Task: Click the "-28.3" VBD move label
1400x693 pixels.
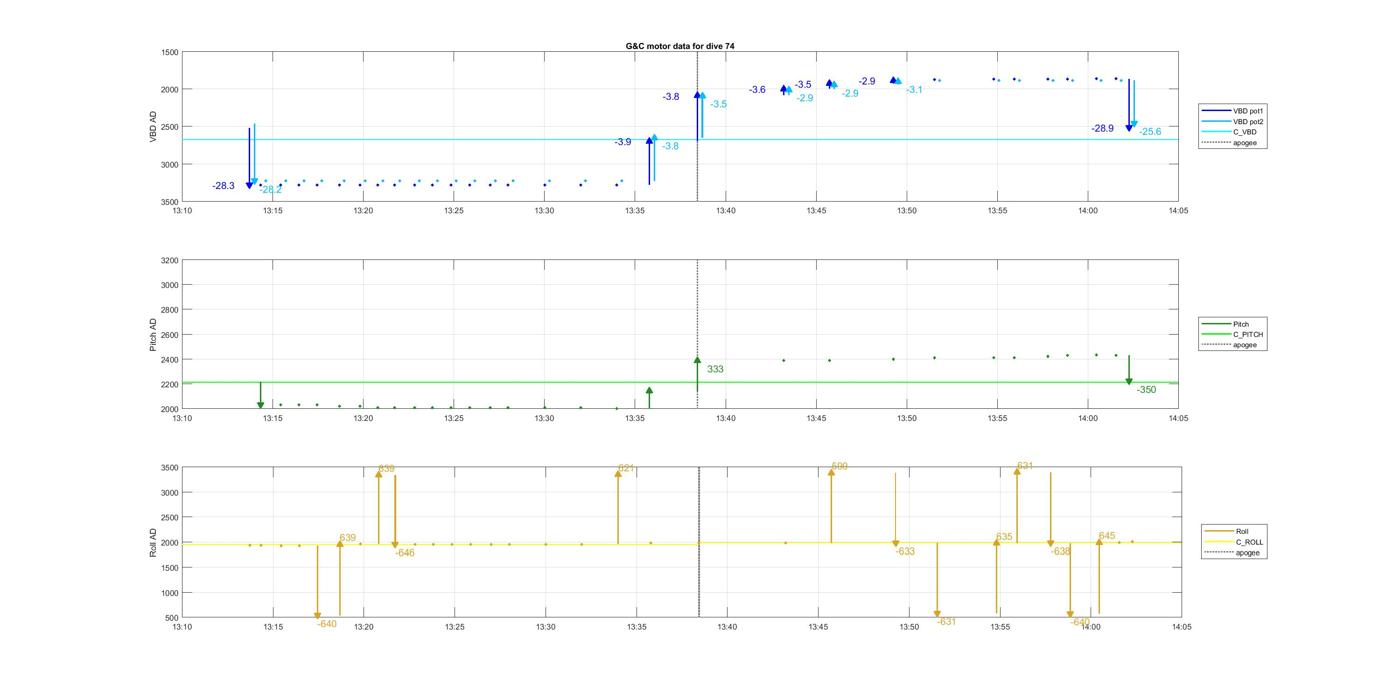Action: click(x=223, y=186)
